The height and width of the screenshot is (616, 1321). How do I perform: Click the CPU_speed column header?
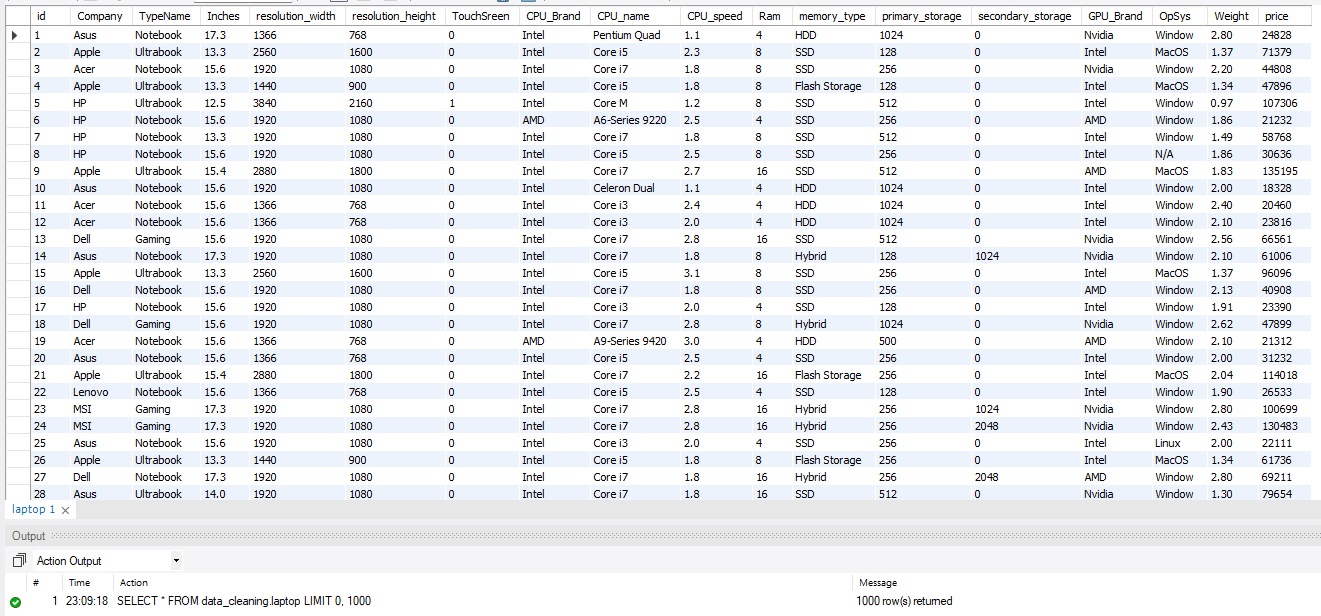coord(715,16)
